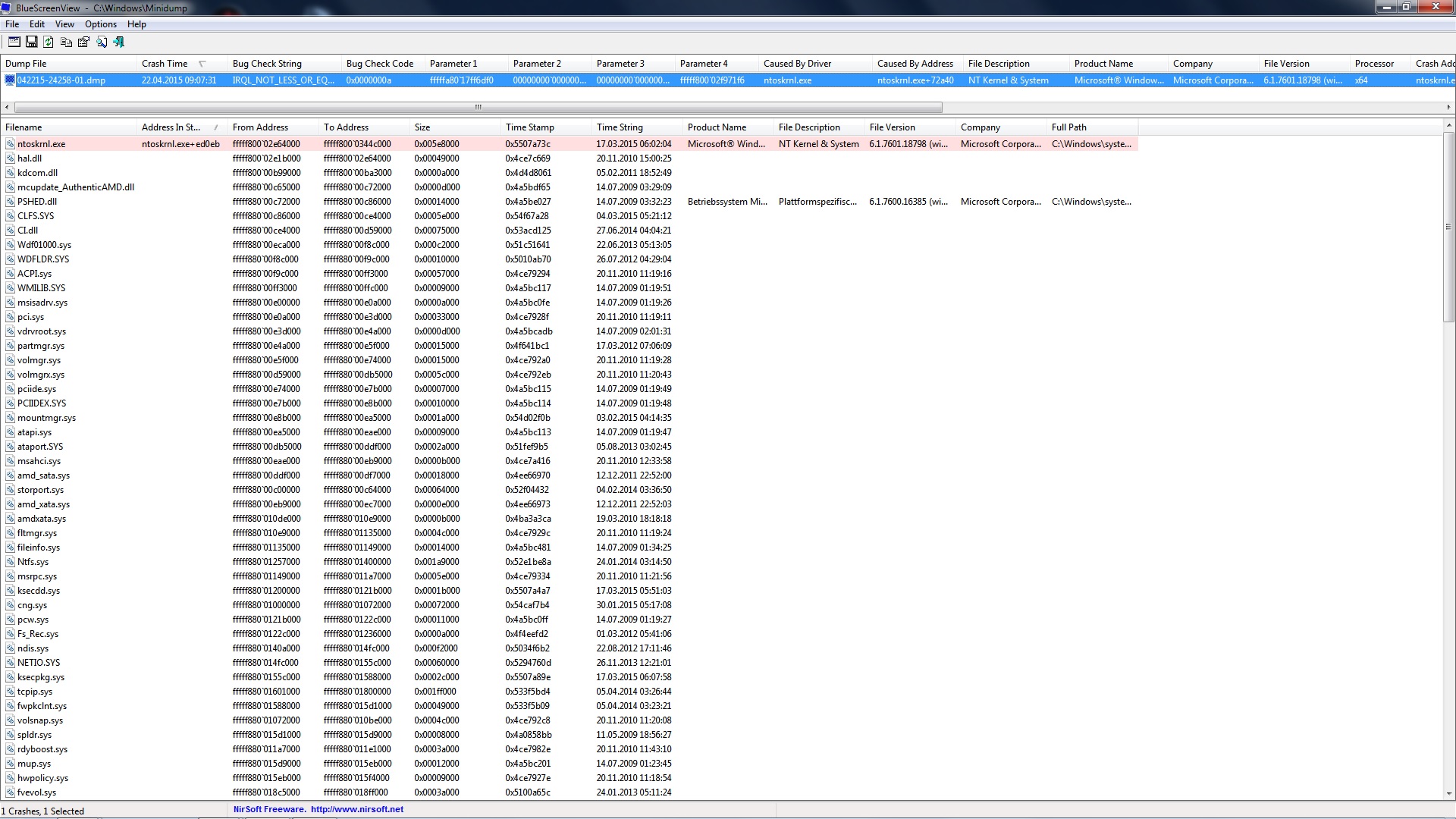Select the storport.sys driver row
1456x819 pixels.
(x=569, y=489)
